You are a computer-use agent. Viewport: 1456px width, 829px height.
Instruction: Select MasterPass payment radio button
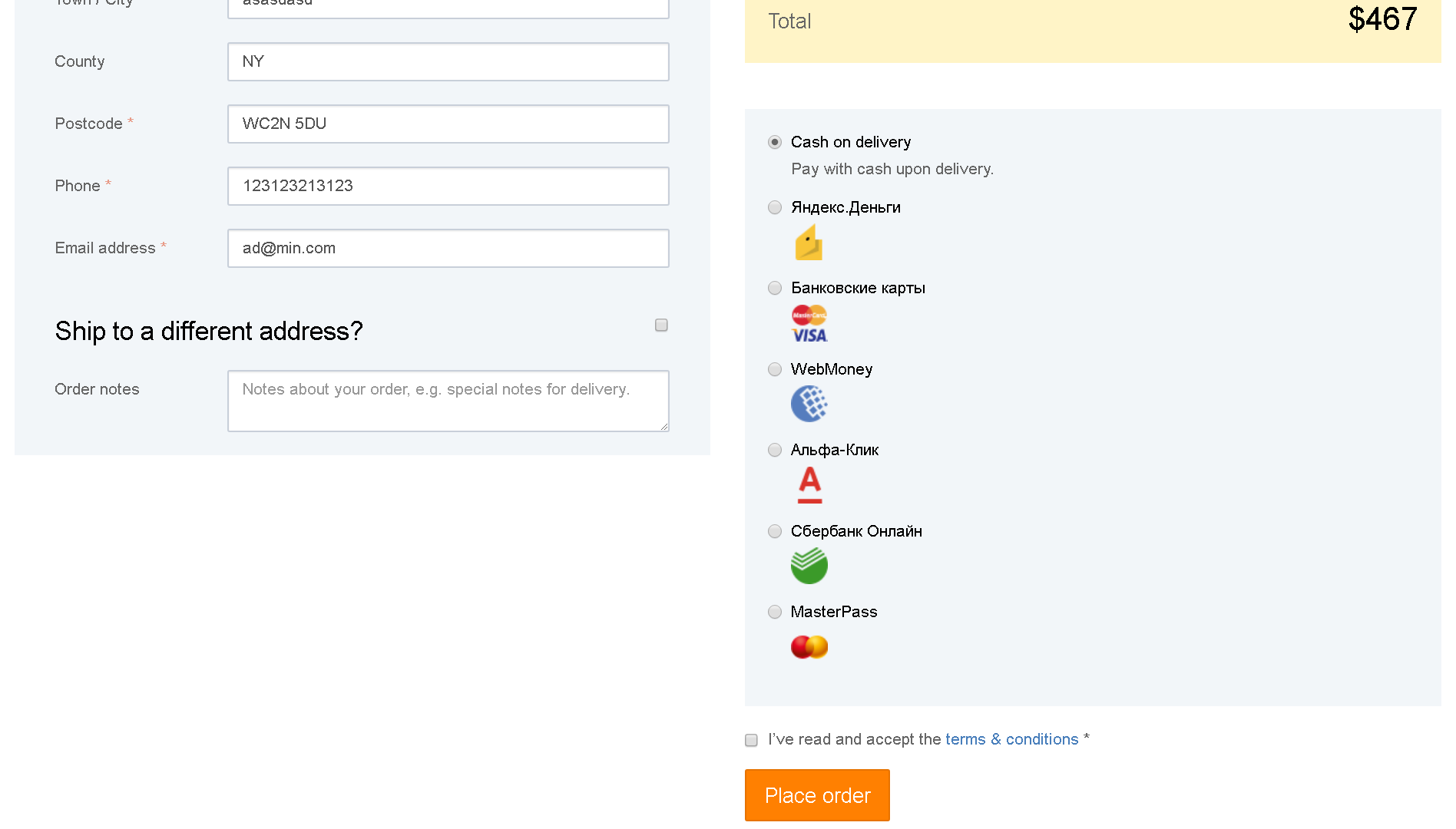[x=775, y=612]
